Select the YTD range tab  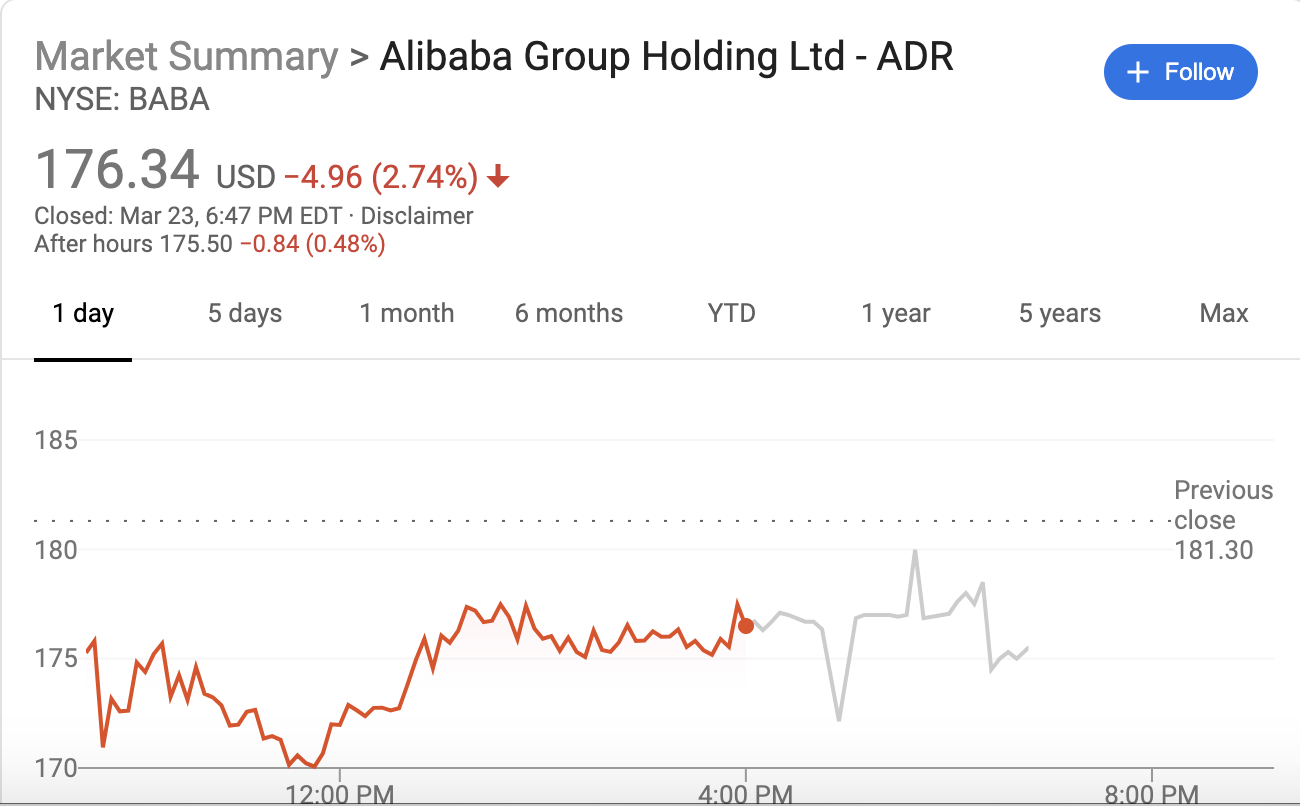(732, 313)
